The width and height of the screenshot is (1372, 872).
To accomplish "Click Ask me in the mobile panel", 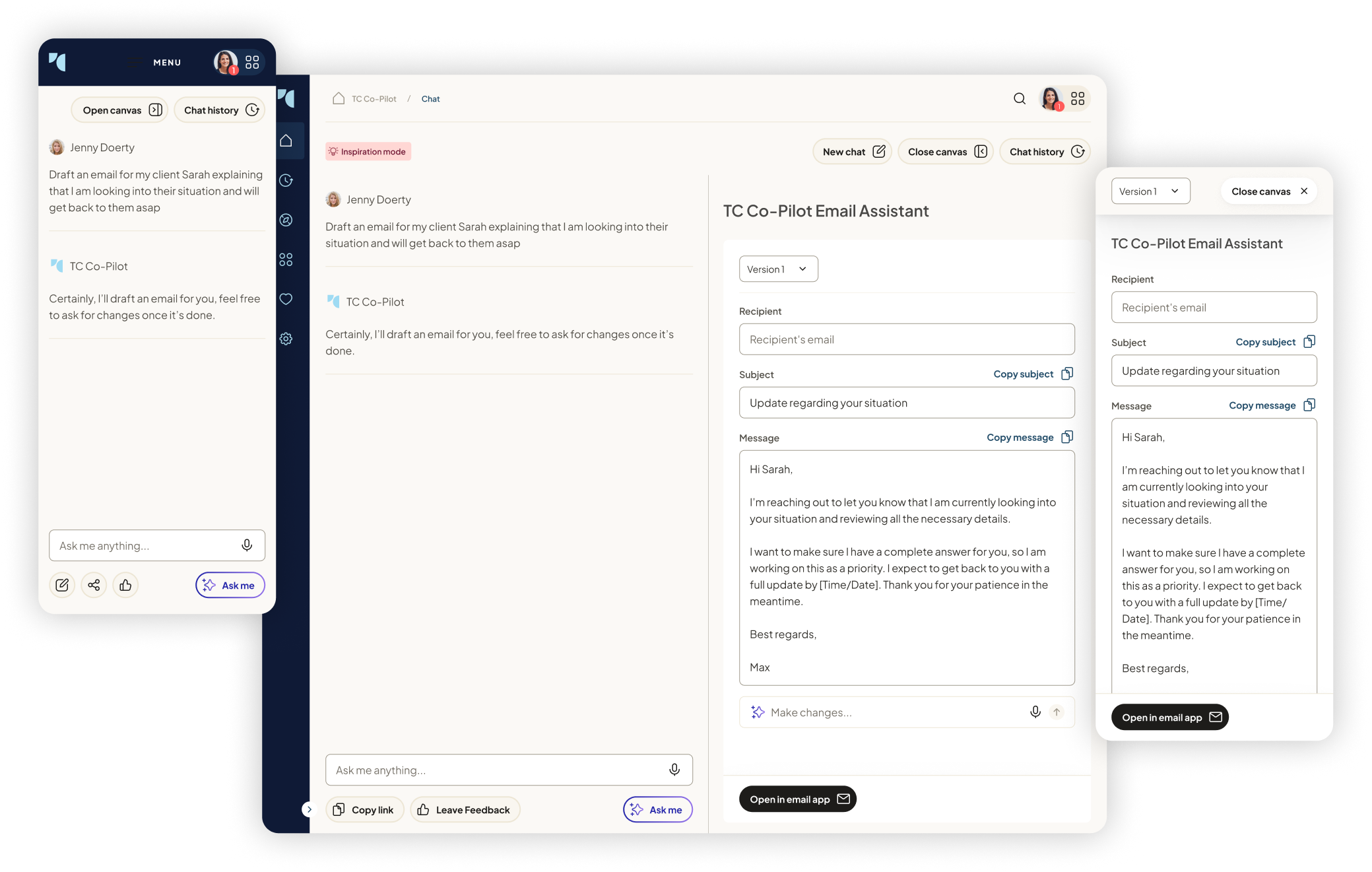I will click(x=230, y=585).
